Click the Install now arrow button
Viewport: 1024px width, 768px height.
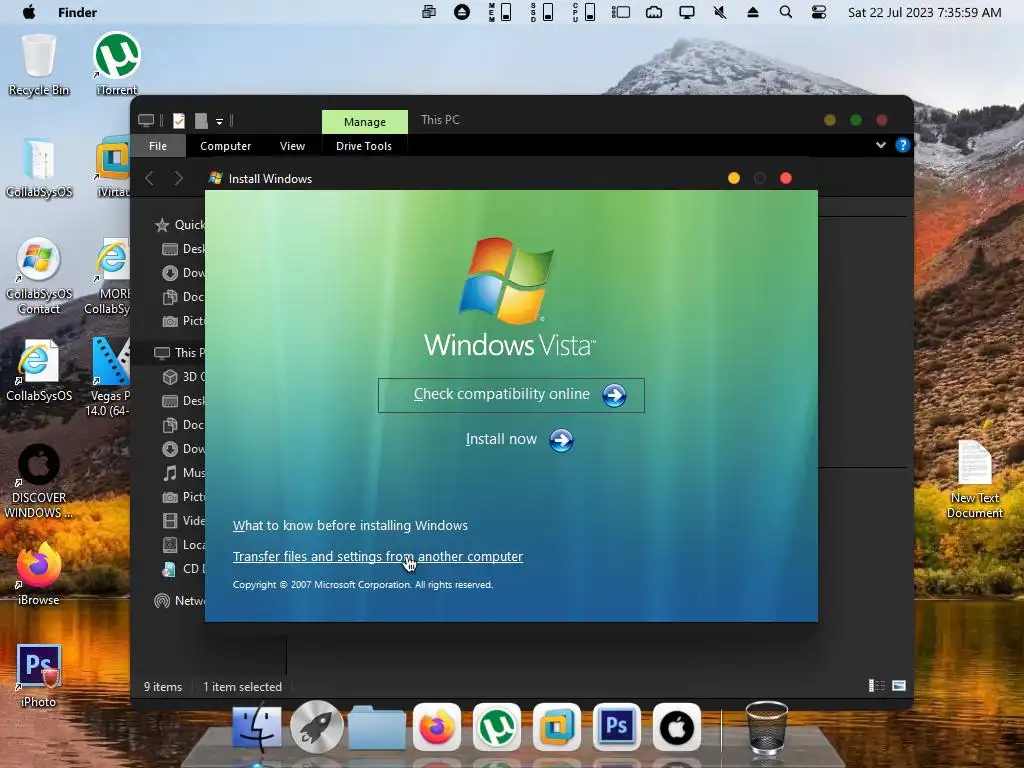click(x=561, y=440)
